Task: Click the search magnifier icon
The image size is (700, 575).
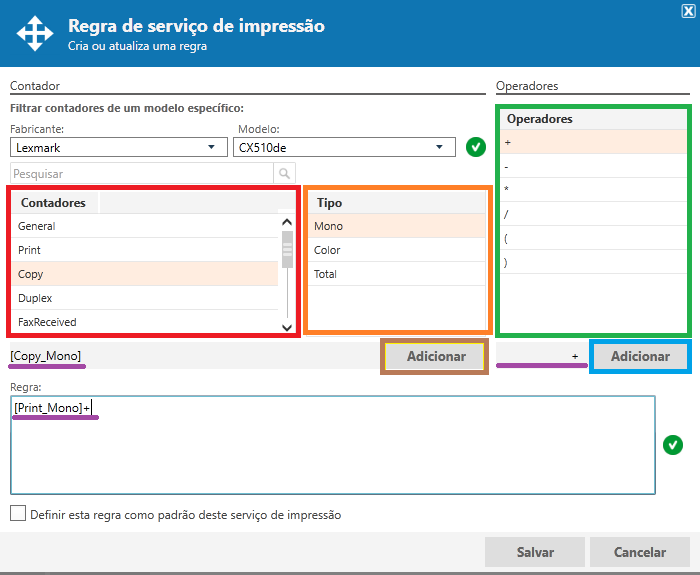Action: pos(285,173)
